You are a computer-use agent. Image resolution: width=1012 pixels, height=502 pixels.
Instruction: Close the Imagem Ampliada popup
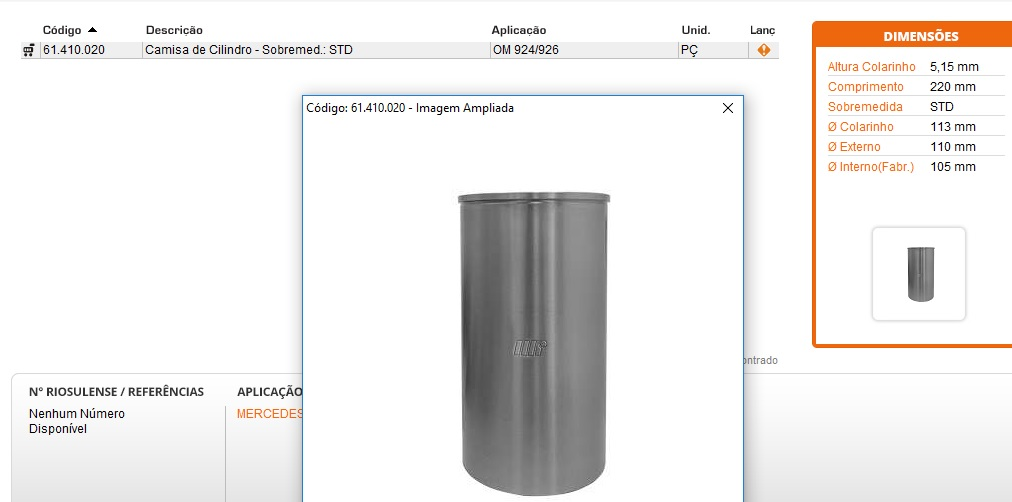coord(728,108)
